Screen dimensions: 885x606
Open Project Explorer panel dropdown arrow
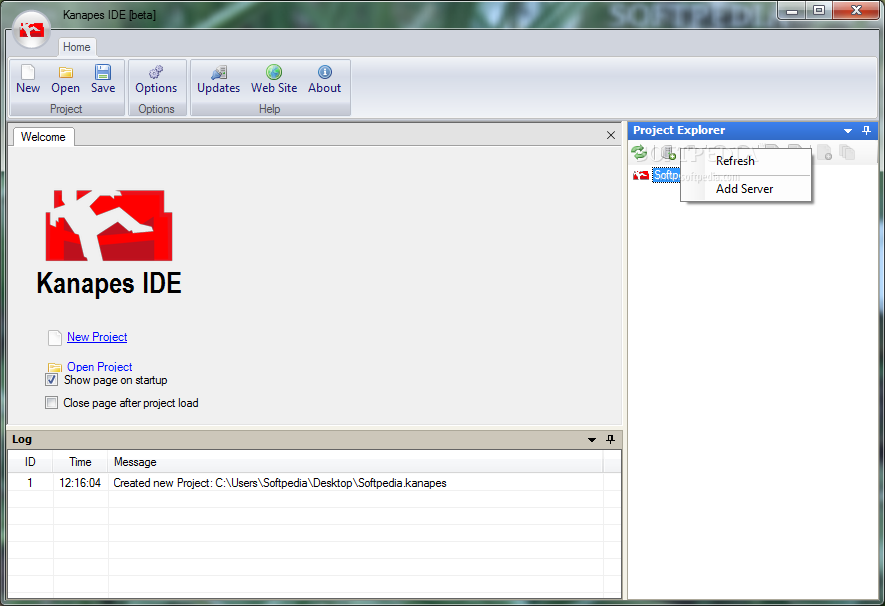[x=848, y=131]
